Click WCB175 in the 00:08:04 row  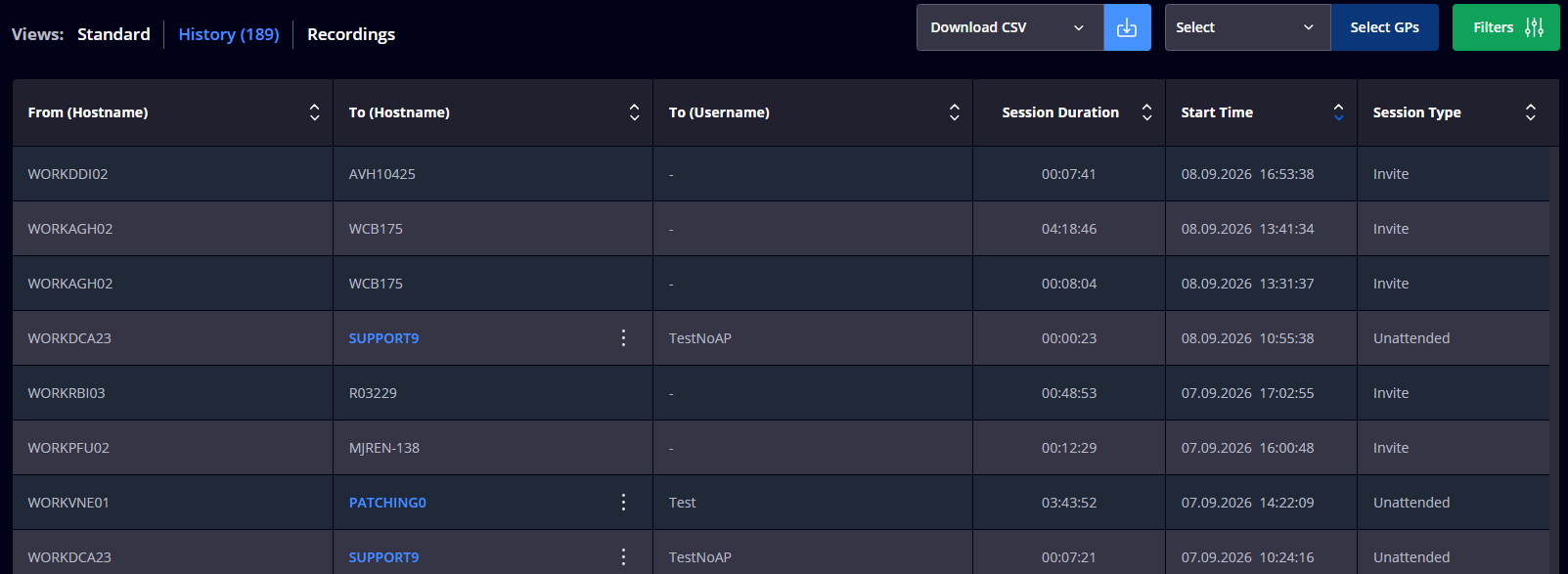click(x=376, y=284)
